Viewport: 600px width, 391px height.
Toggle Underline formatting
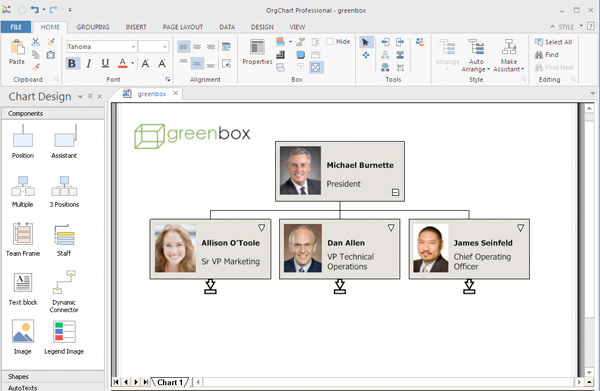point(105,63)
